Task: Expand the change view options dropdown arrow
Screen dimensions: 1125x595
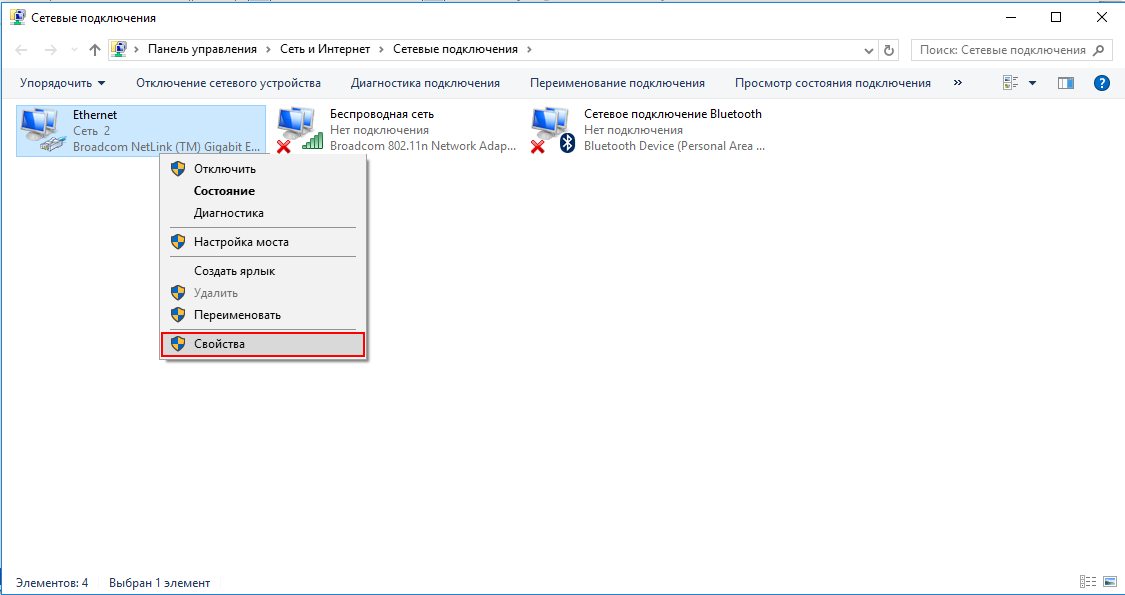Action: [1032, 83]
